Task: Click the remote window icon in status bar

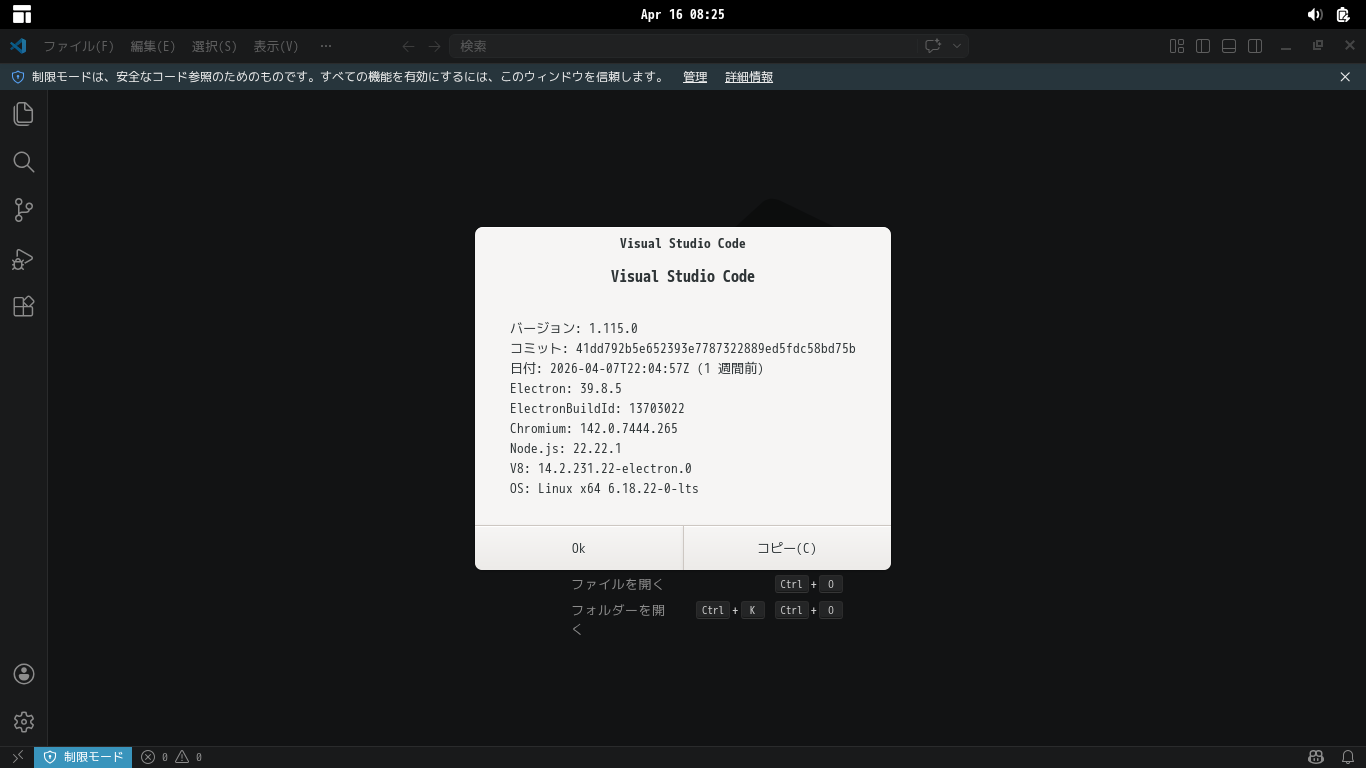Action: [x=17, y=757]
